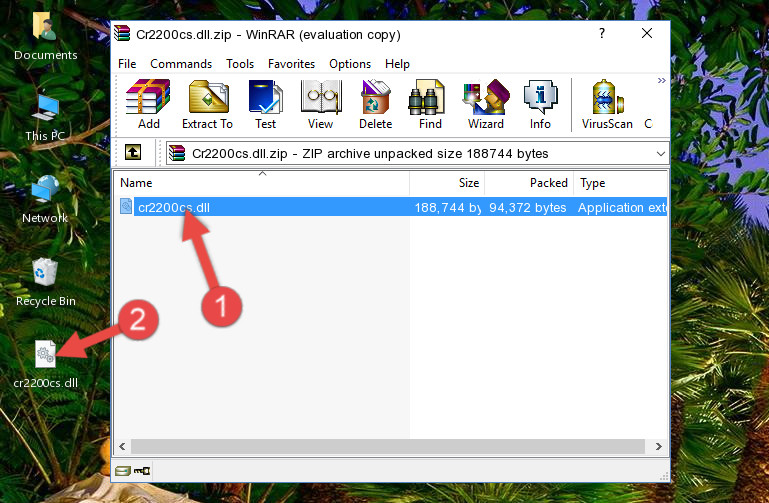Start VirusScan on the archive

coord(607,104)
